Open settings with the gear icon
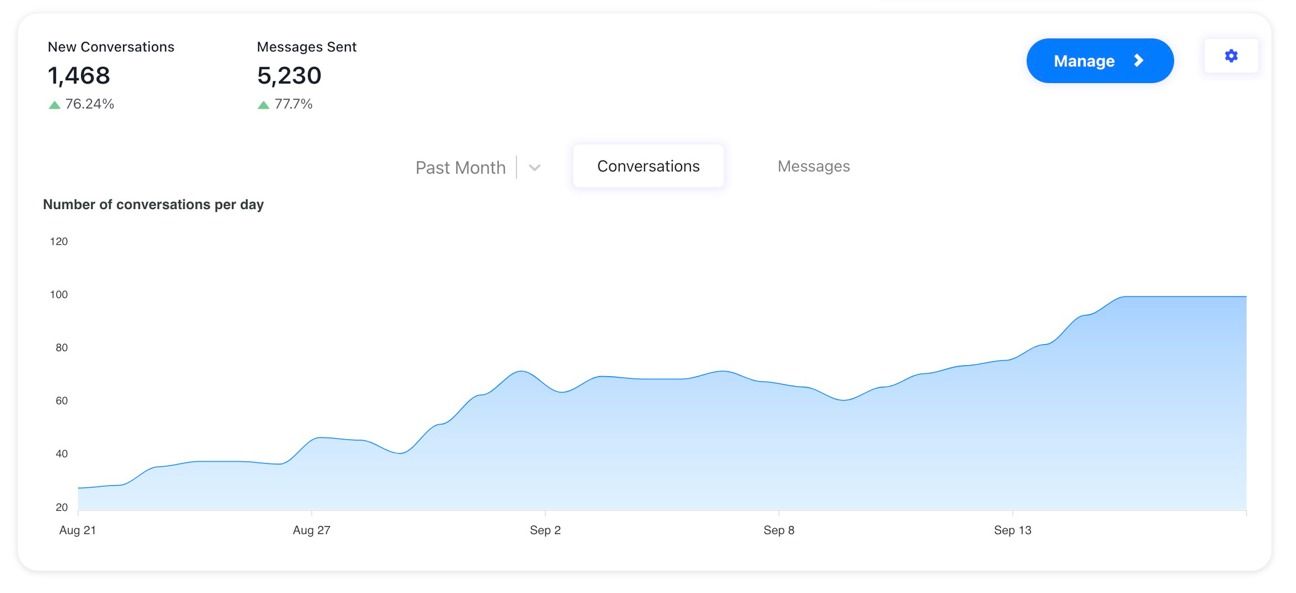The image size is (1296, 593). coord(1230,57)
